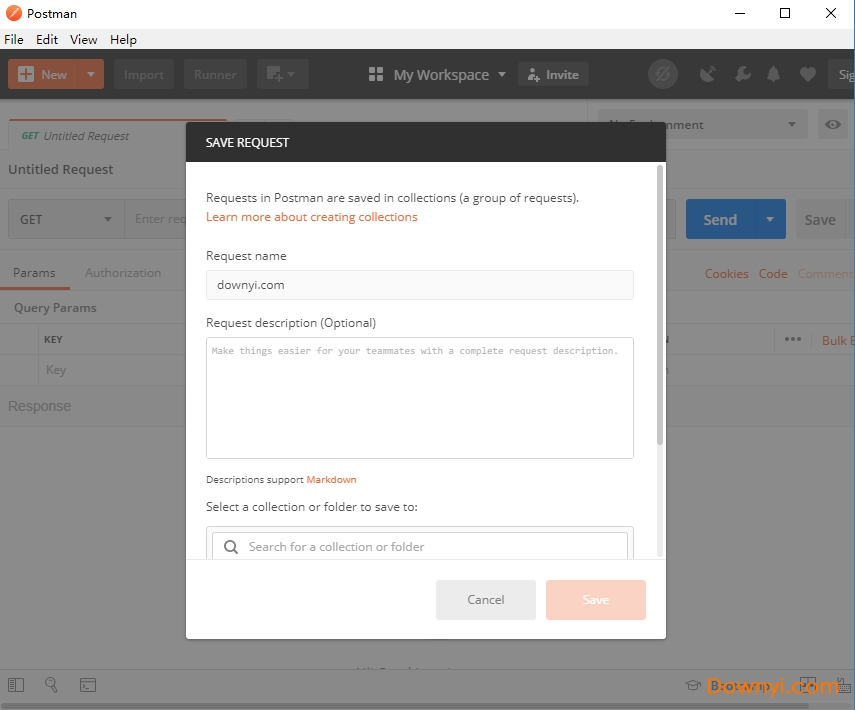This screenshot has height=710, width=855.
Task: Open the Bootcamp graduation cap icon
Action: tap(692, 685)
